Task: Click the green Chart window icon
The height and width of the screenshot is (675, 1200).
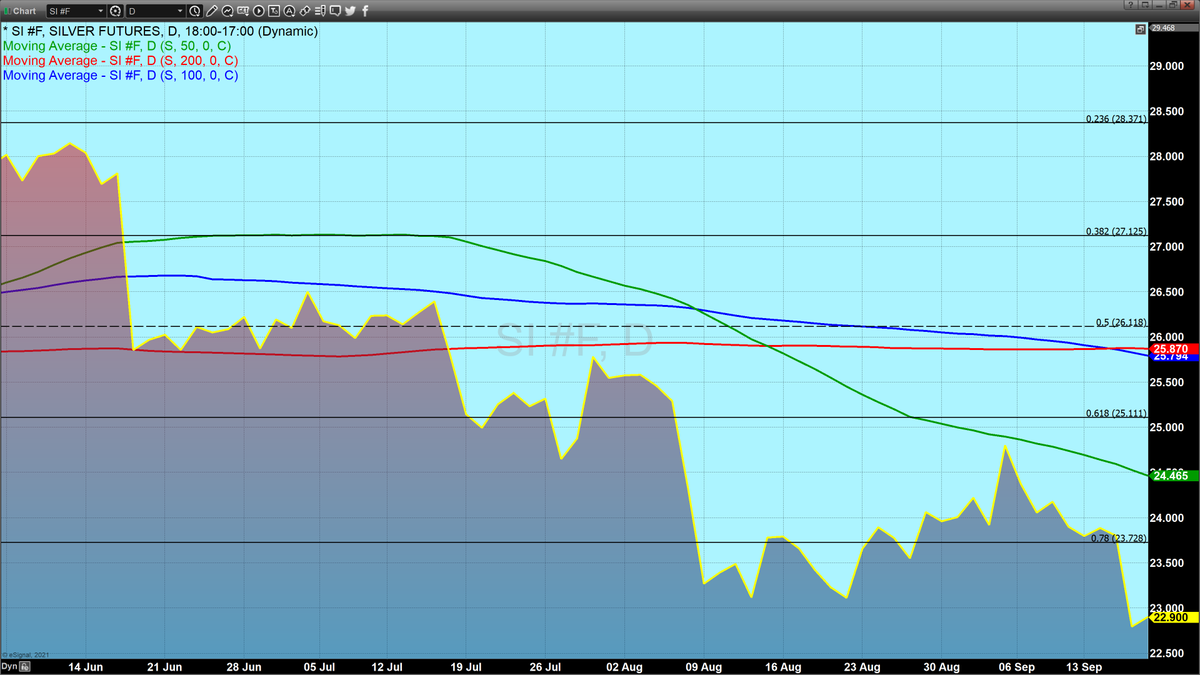Action: coord(7,11)
